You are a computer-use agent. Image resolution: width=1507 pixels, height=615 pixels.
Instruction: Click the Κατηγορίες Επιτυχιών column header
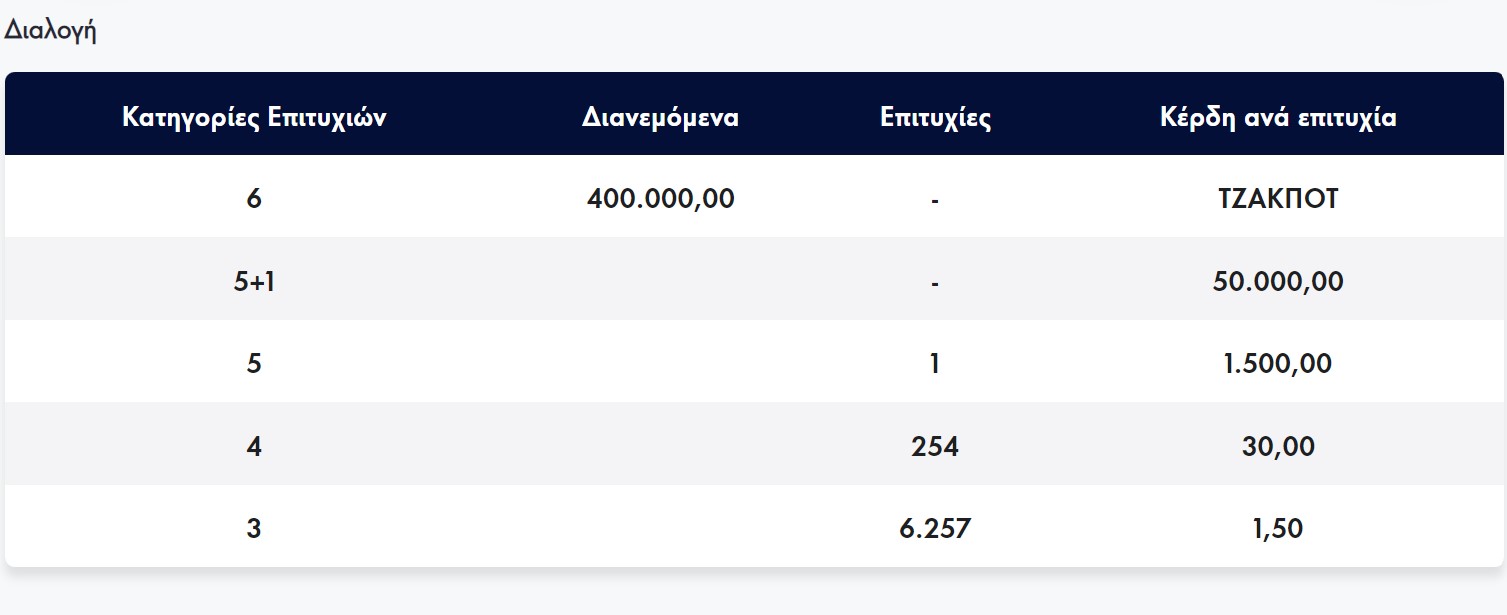[x=254, y=117]
